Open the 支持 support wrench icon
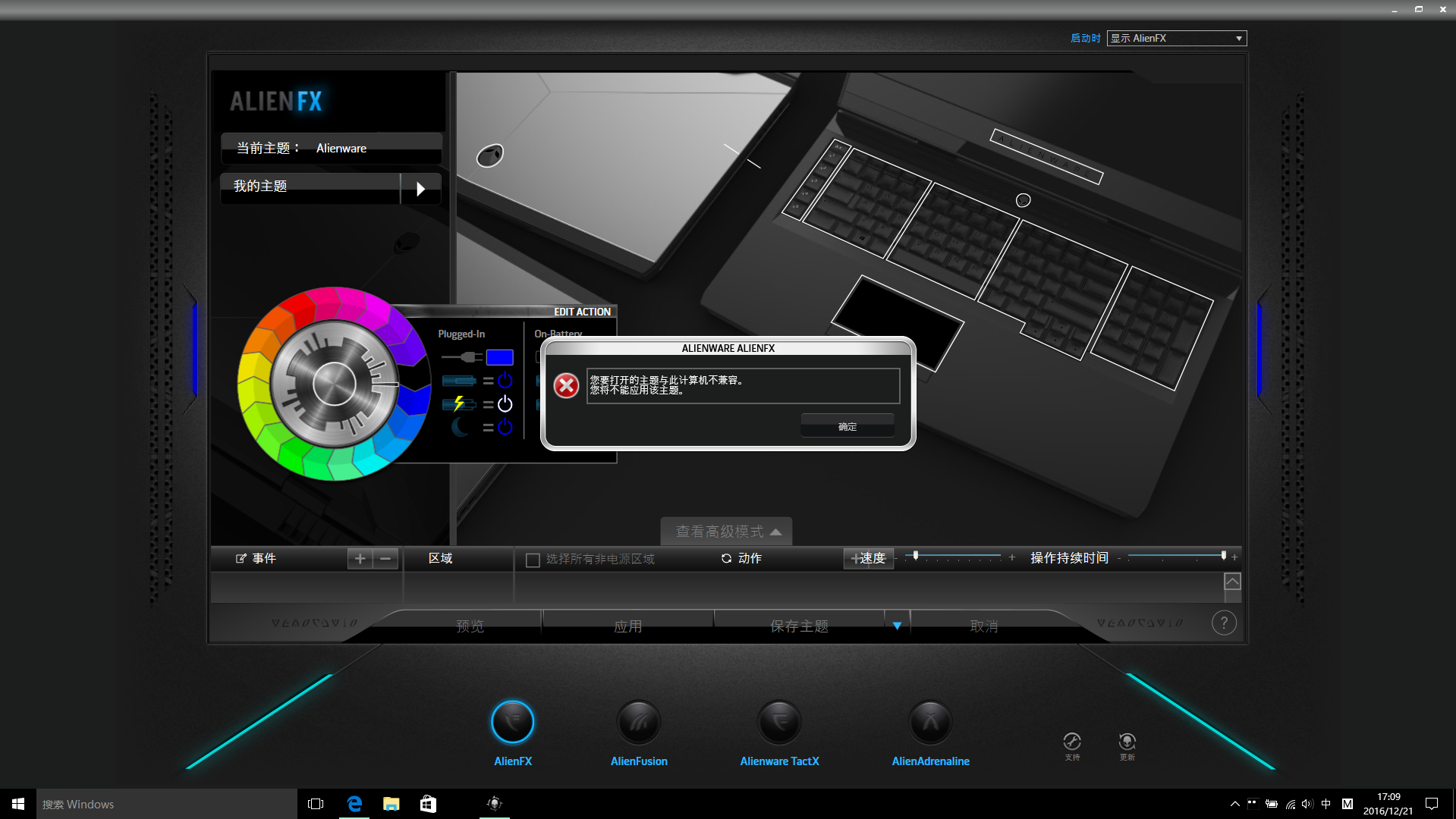1456x819 pixels. [x=1072, y=742]
